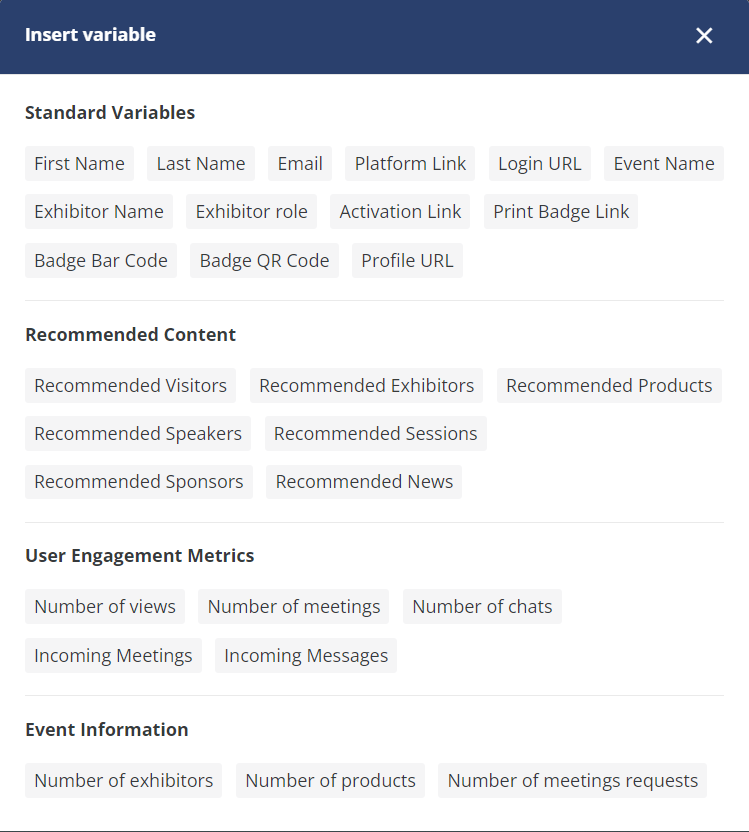Pick the Recommended Sessions variable
The height and width of the screenshot is (832, 749).
(x=375, y=434)
